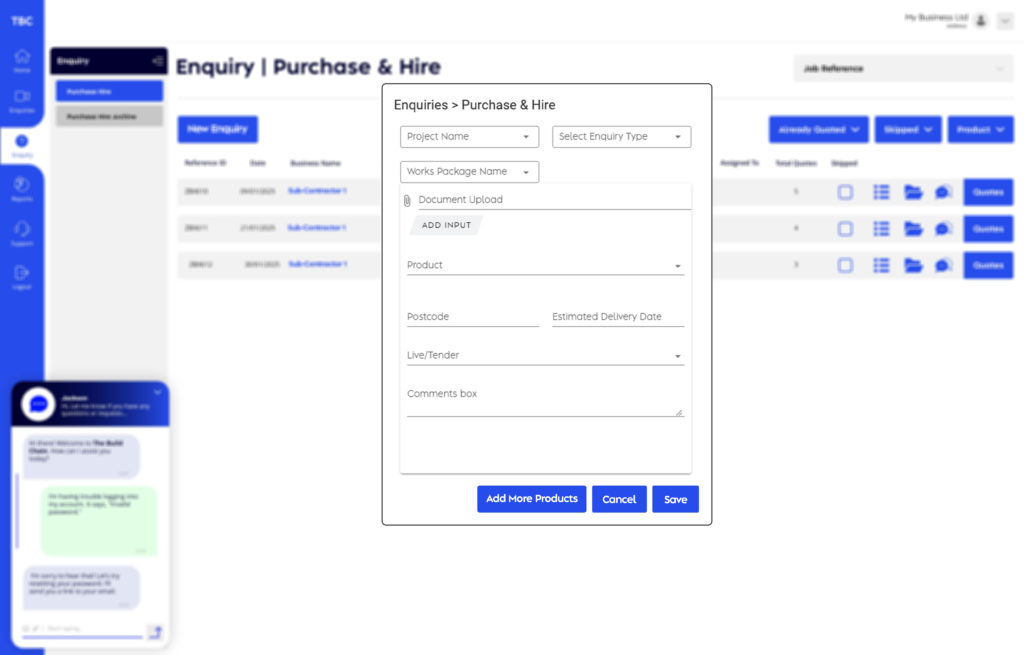Click the user profile avatar icon at top right
1024x655 pixels.
pos(981,20)
